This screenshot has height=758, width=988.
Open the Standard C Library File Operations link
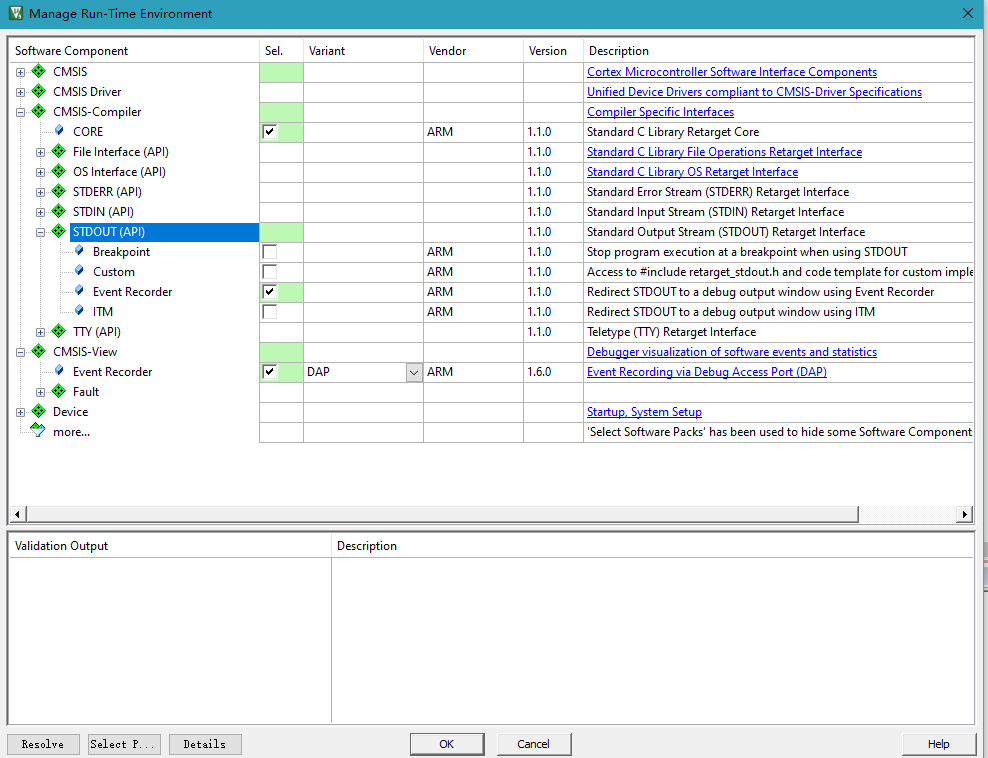coord(724,152)
